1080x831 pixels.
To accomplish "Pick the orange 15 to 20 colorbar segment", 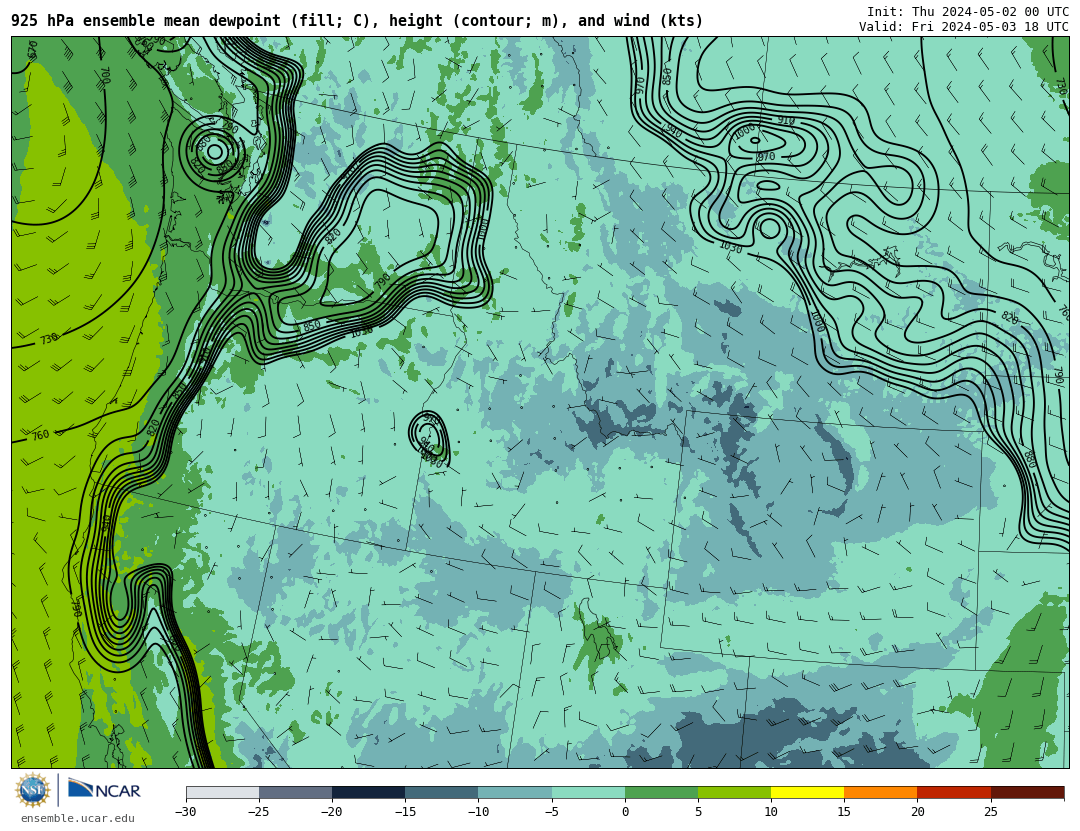I will point(881,793).
